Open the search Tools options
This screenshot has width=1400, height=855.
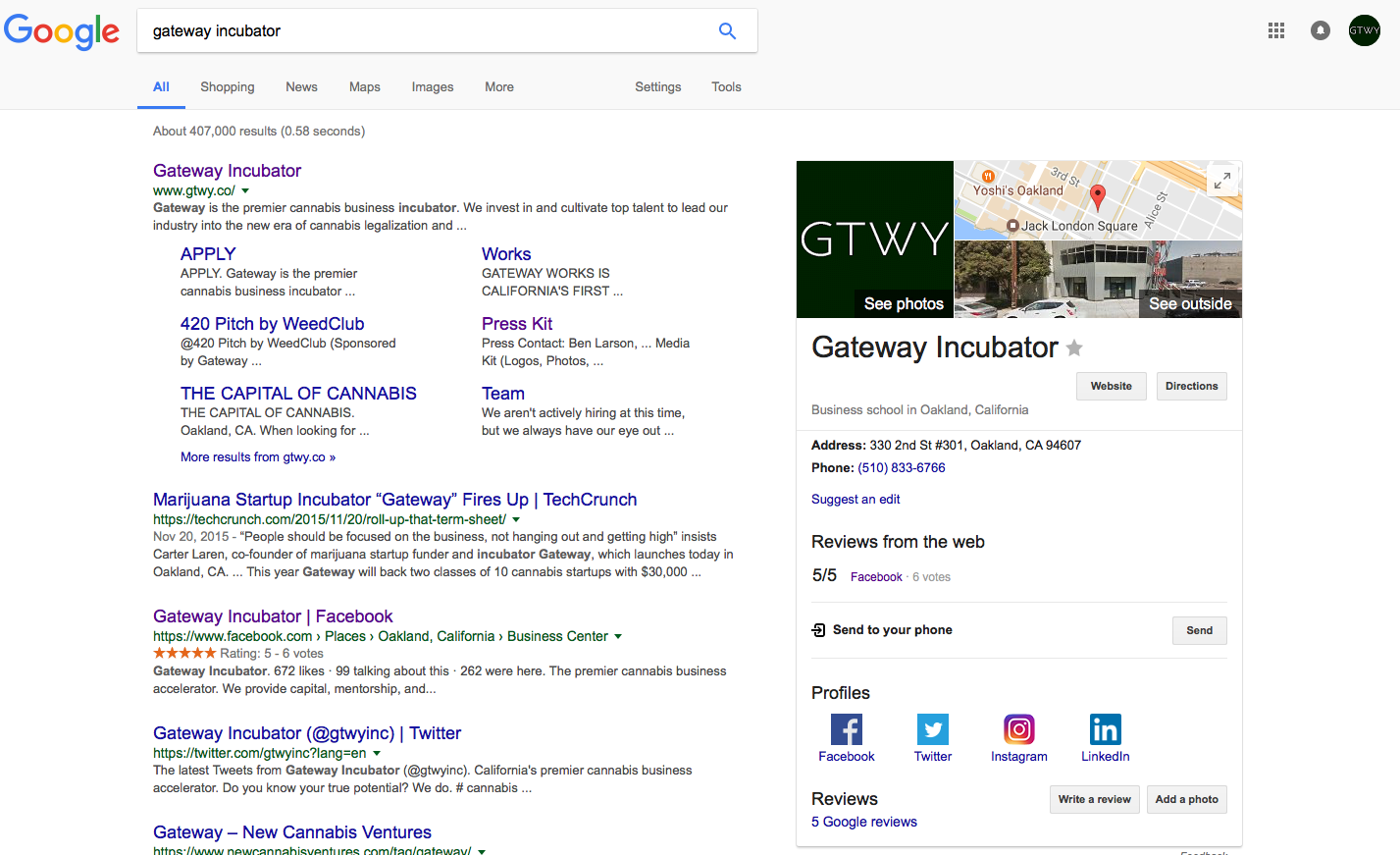coord(726,87)
